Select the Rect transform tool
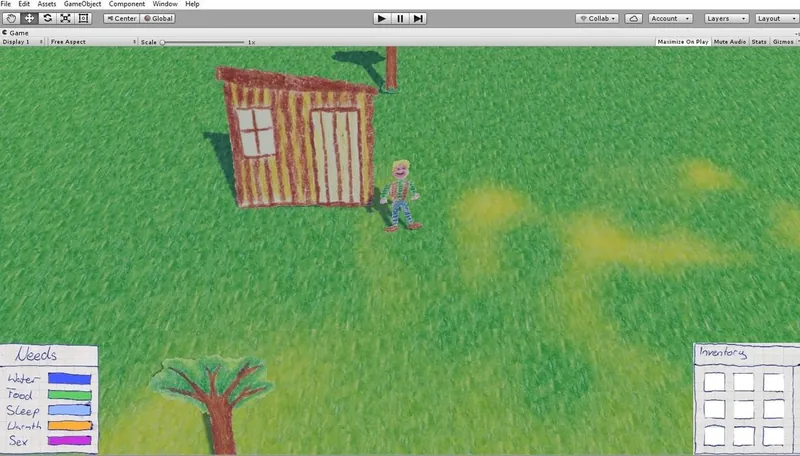This screenshot has width=800, height=456. tap(83, 18)
